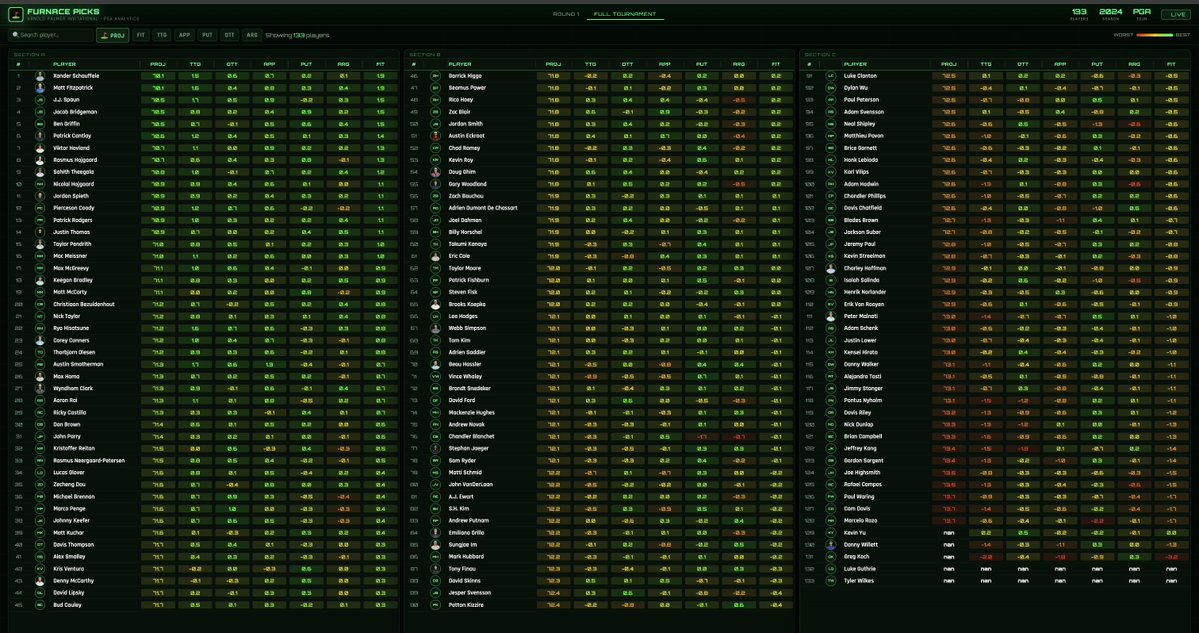This screenshot has width=1199, height=633.
Task: Sort Section C by PUT column header
Action: coord(1097,64)
